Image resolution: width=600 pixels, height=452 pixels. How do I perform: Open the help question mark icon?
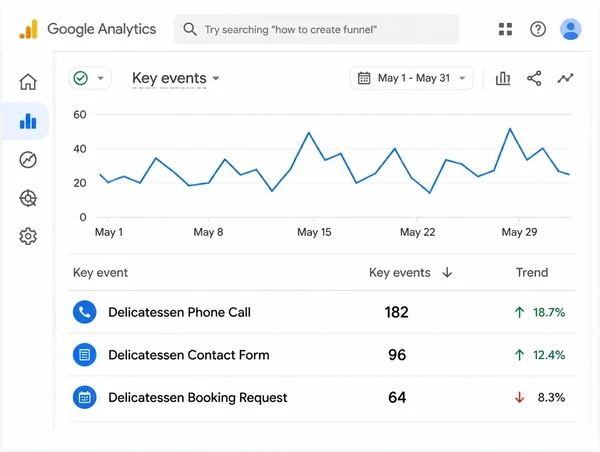click(538, 29)
